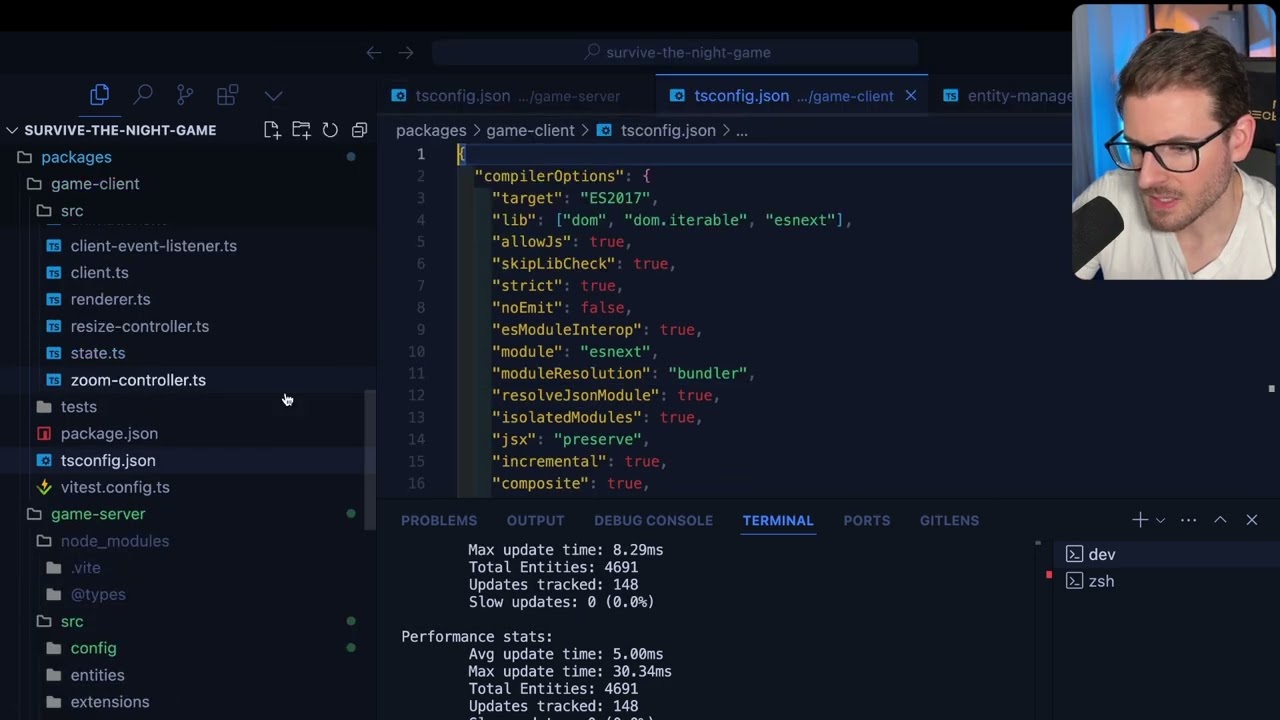1280x720 pixels.
Task: Collapse the game-server folder
Action: coord(98,514)
